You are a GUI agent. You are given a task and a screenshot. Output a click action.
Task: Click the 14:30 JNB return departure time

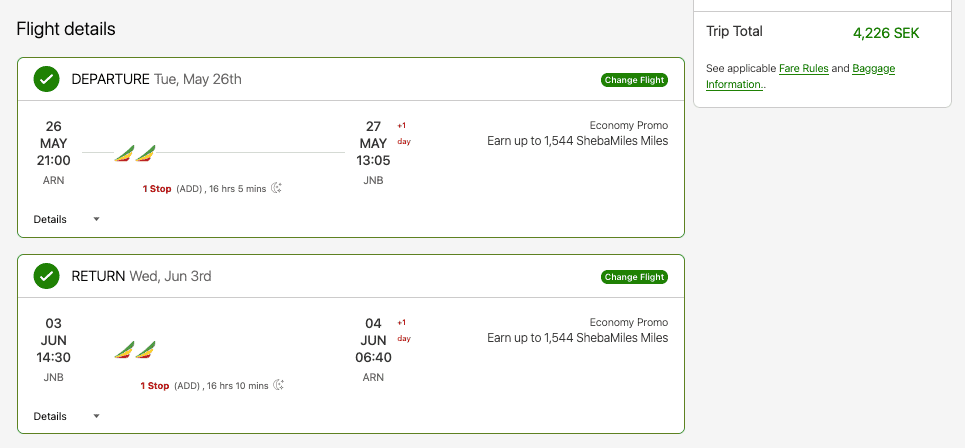[x=54, y=357]
